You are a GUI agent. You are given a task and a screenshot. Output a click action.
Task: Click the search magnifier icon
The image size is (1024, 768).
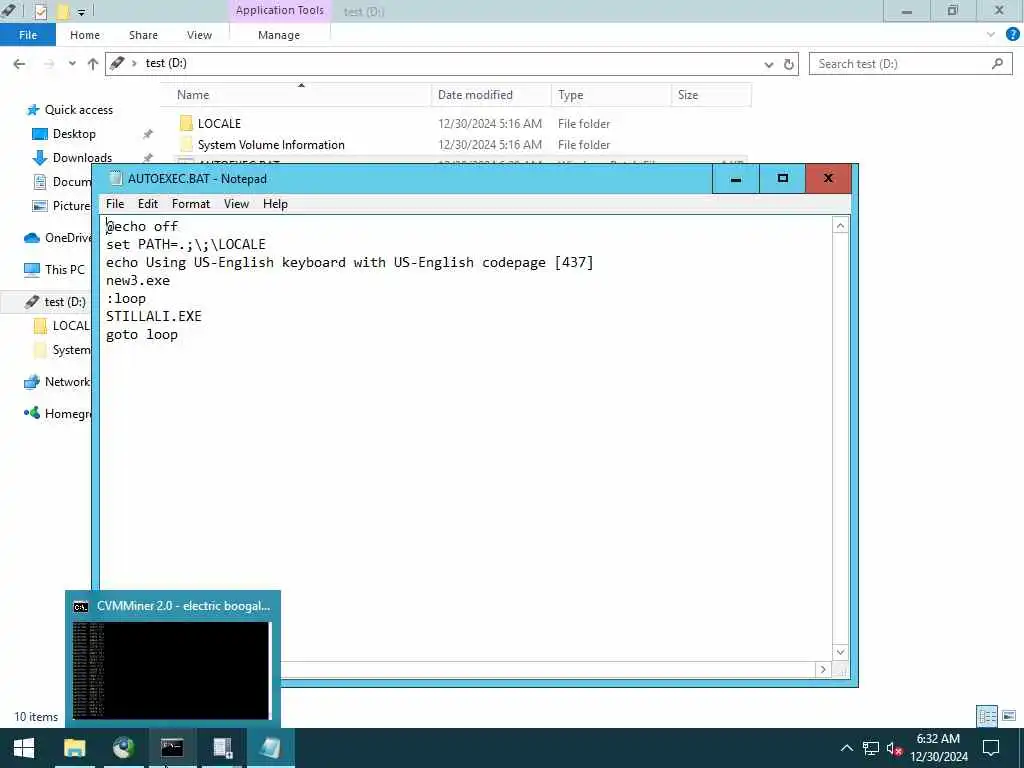pyautogui.click(x=997, y=63)
